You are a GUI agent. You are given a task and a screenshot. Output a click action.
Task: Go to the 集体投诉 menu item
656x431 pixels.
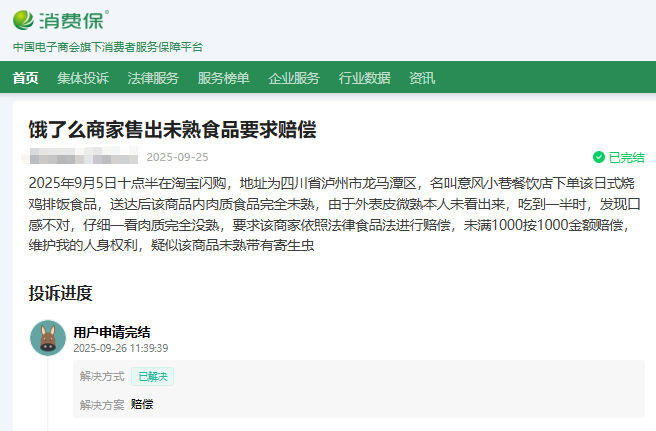click(83, 78)
